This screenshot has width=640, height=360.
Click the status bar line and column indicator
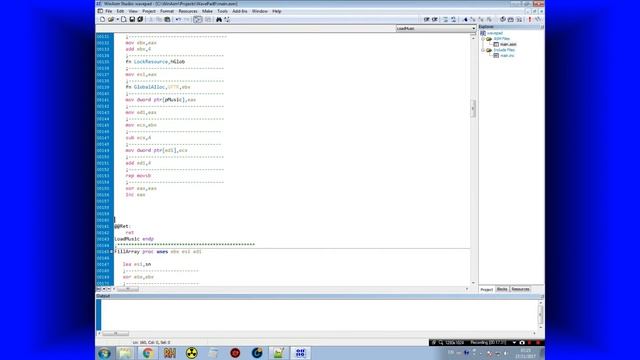pos(151,342)
